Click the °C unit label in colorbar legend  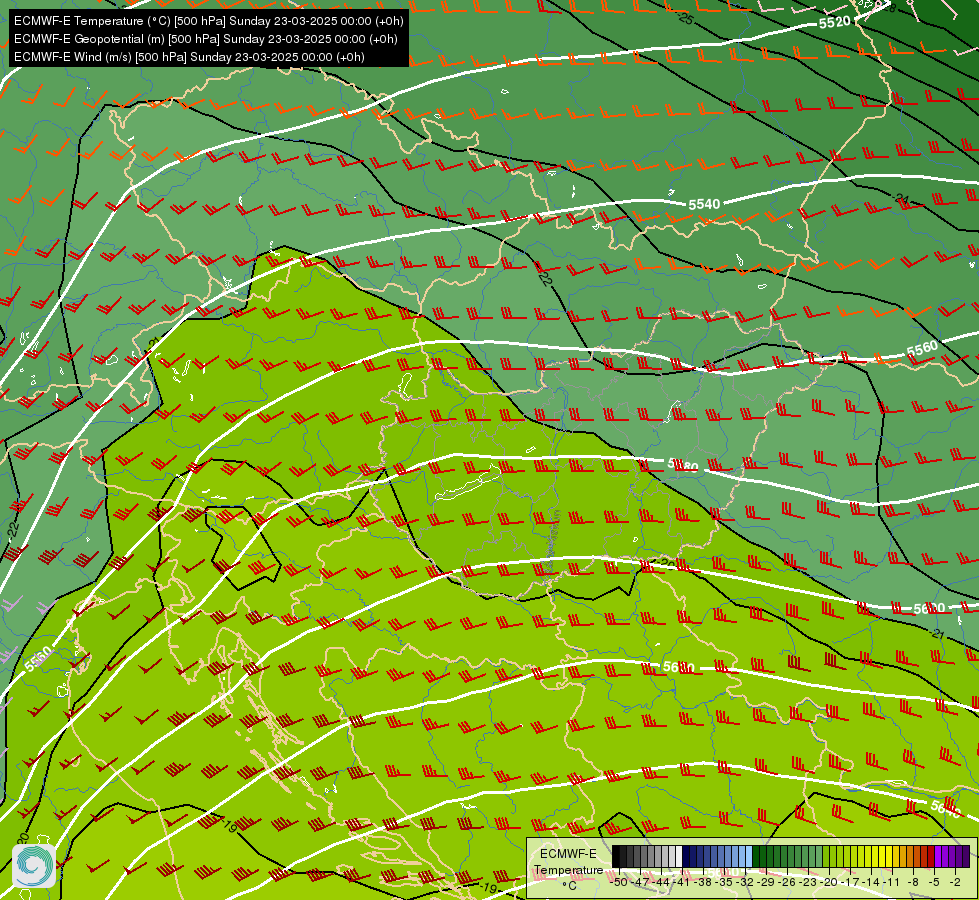pyautogui.click(x=568, y=885)
